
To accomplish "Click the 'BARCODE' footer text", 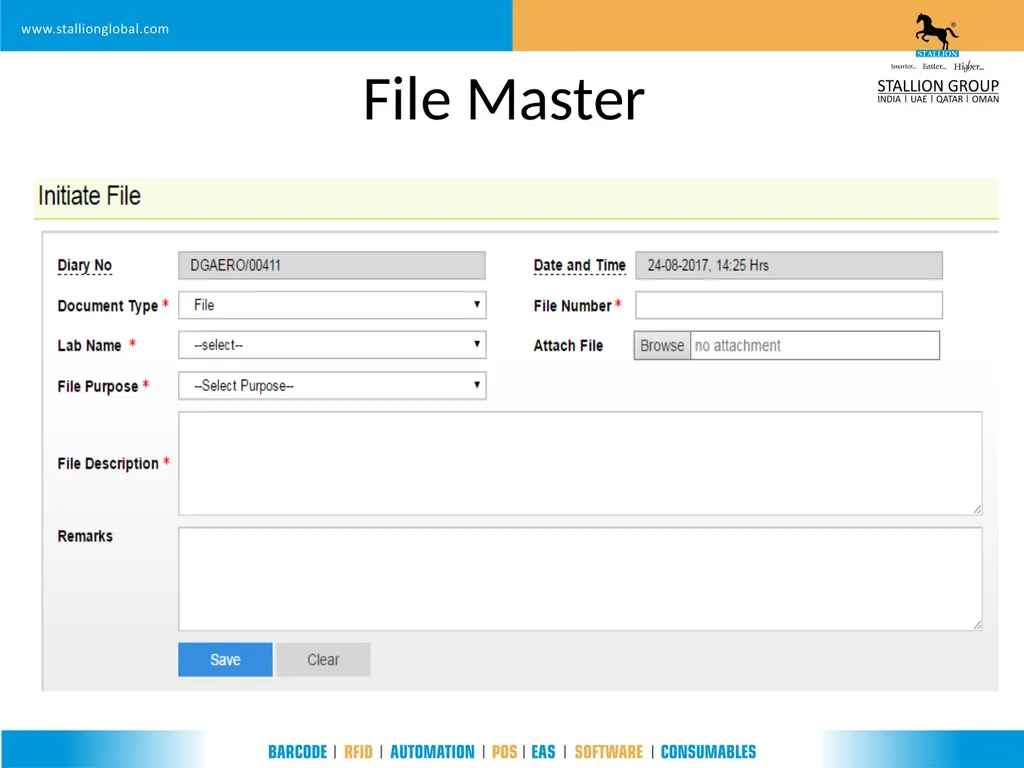I will [x=297, y=752].
